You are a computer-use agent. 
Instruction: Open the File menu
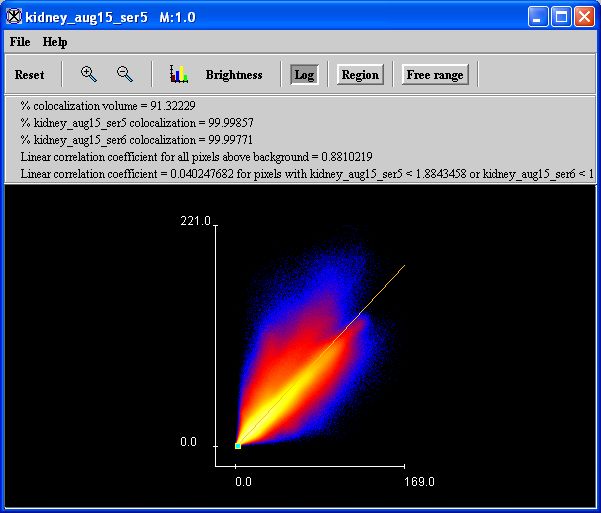pos(20,42)
